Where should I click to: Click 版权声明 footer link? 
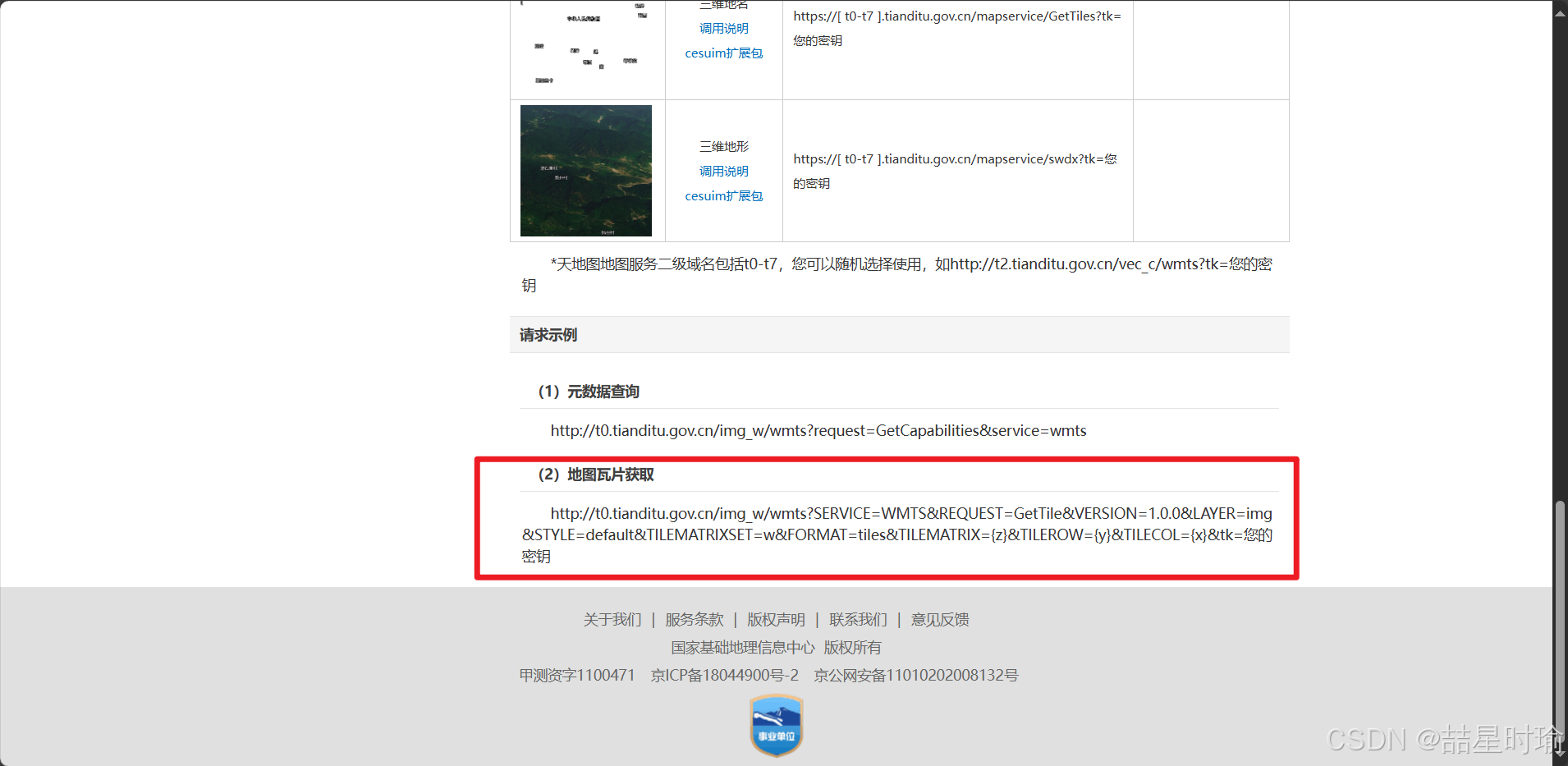pos(776,619)
